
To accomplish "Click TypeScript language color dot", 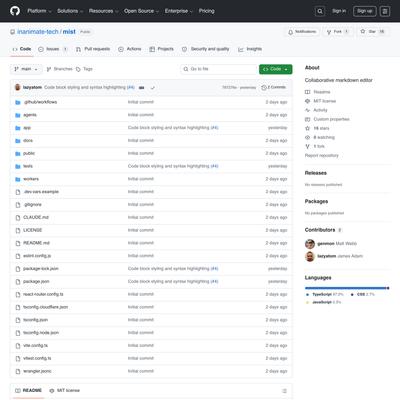I will pyautogui.click(x=307, y=295).
